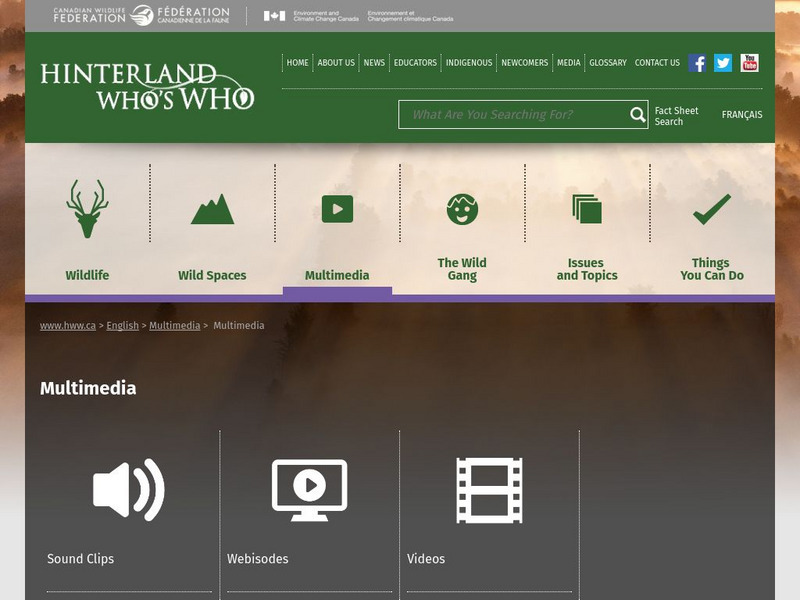Image resolution: width=800 pixels, height=600 pixels.
Task: Click the Wildlife deer antler icon
Action: [x=87, y=209]
